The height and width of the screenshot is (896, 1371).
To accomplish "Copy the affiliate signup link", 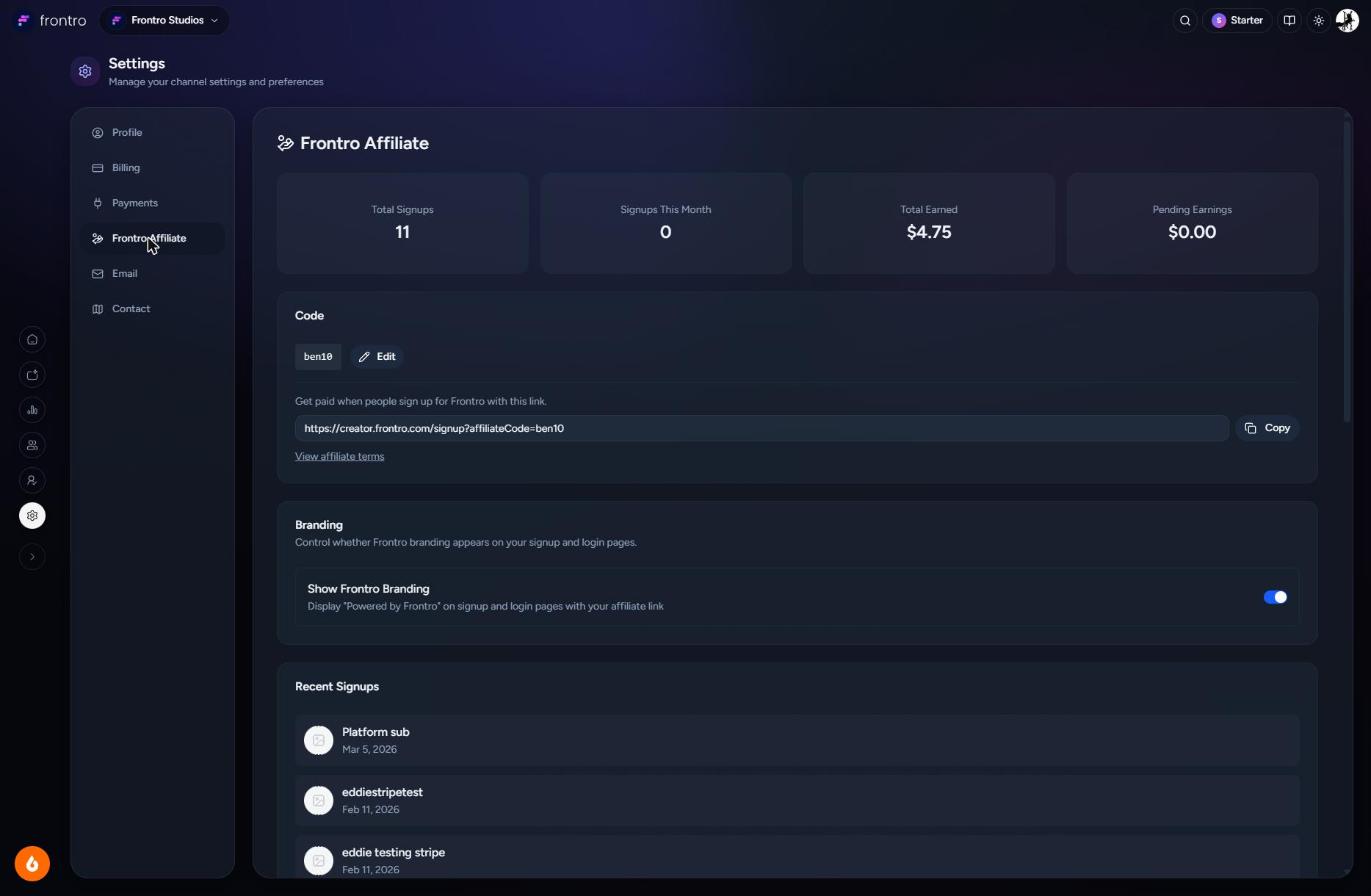I will coord(1268,428).
